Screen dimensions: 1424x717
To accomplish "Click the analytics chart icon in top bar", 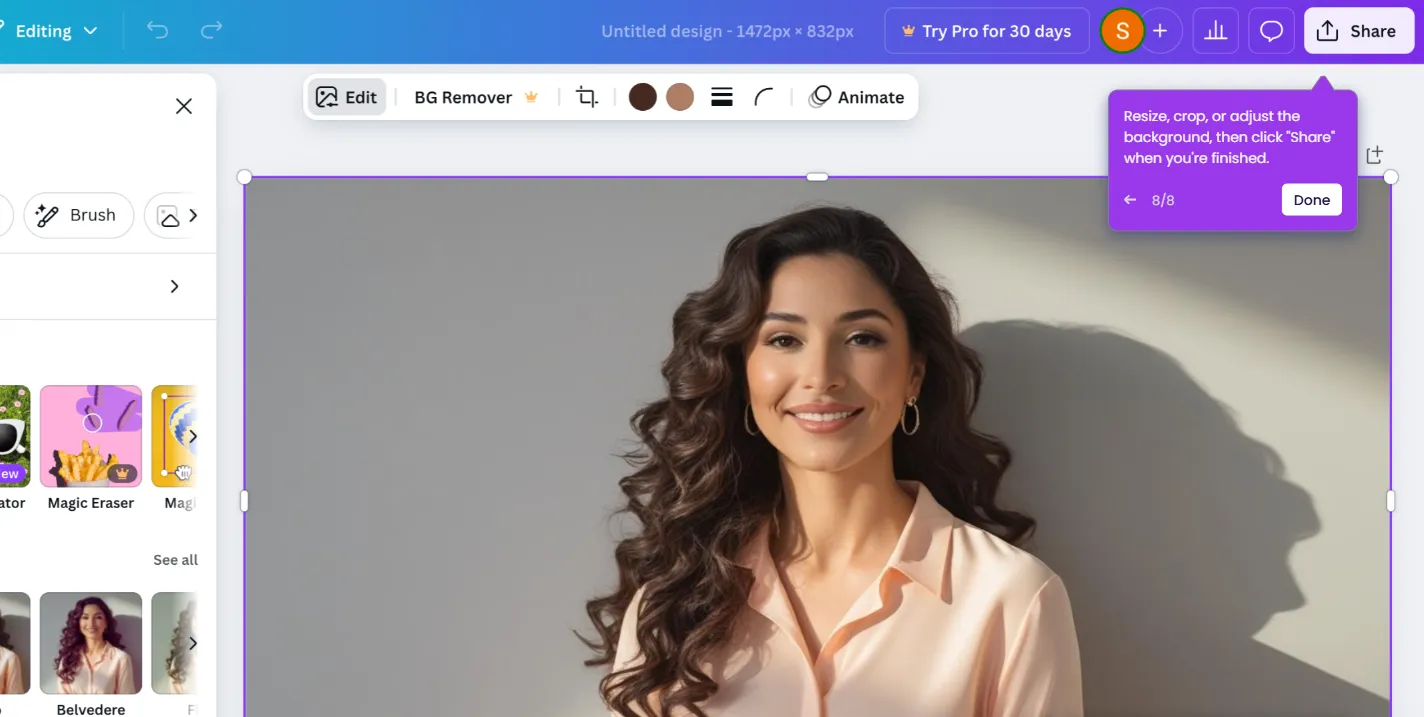I will pyautogui.click(x=1215, y=30).
